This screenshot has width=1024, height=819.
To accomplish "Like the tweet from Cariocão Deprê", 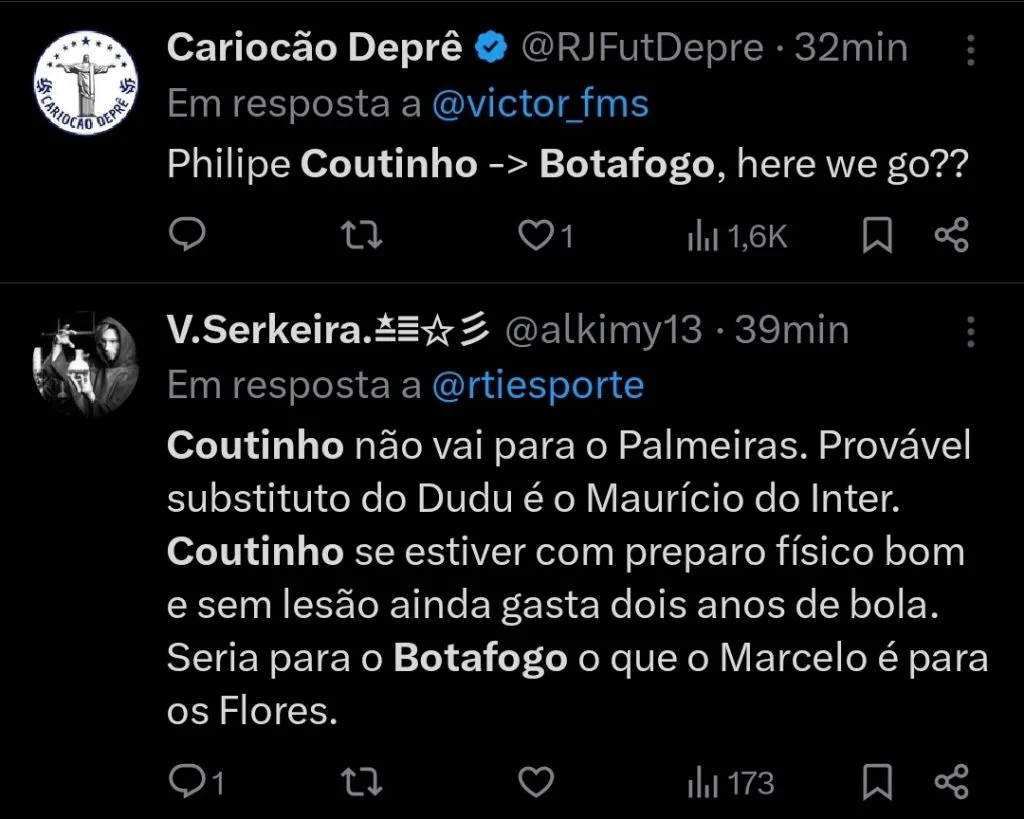I will pyautogui.click(x=535, y=236).
